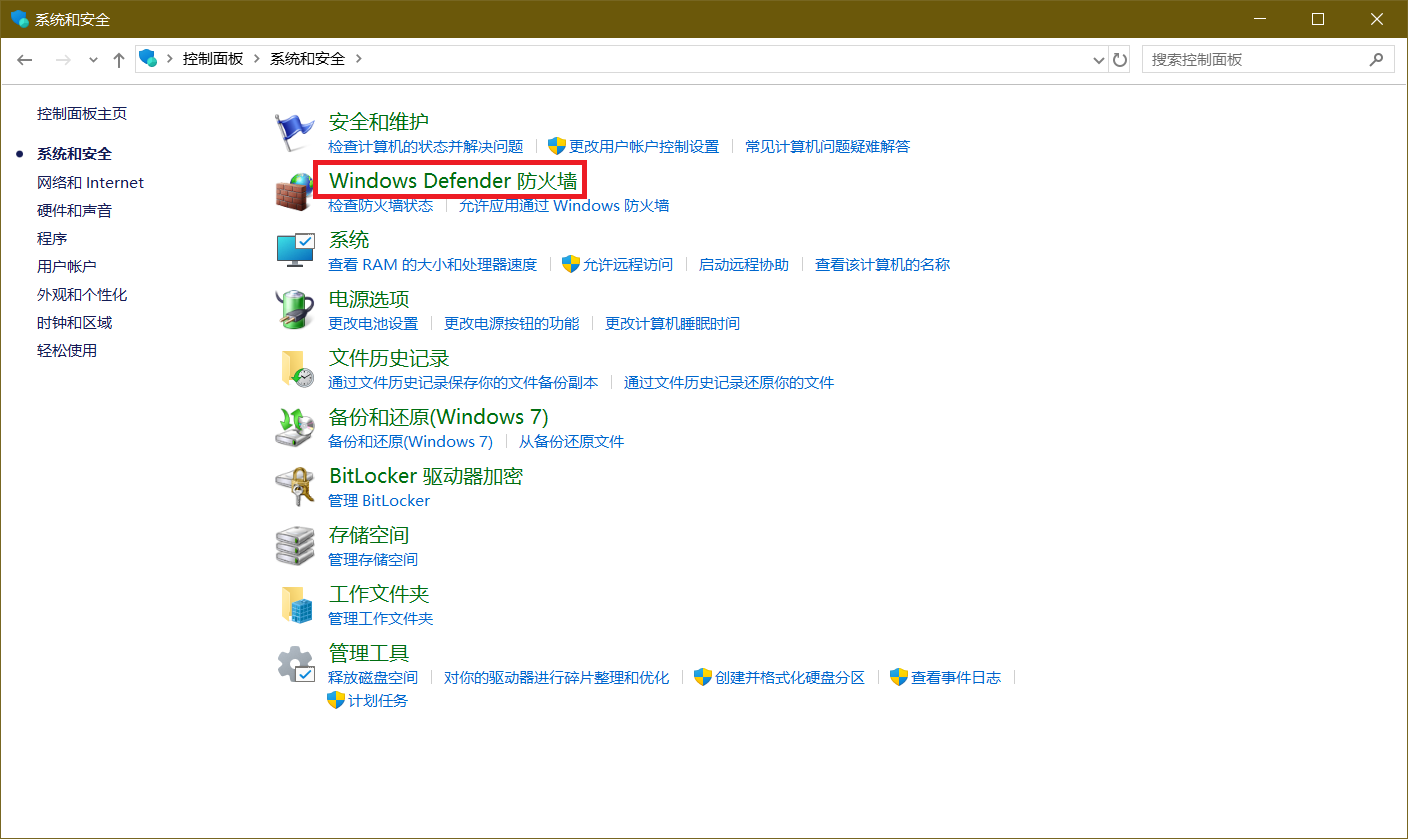Open the address bar history dropdown arrow
This screenshot has width=1408, height=839.
[1099, 60]
